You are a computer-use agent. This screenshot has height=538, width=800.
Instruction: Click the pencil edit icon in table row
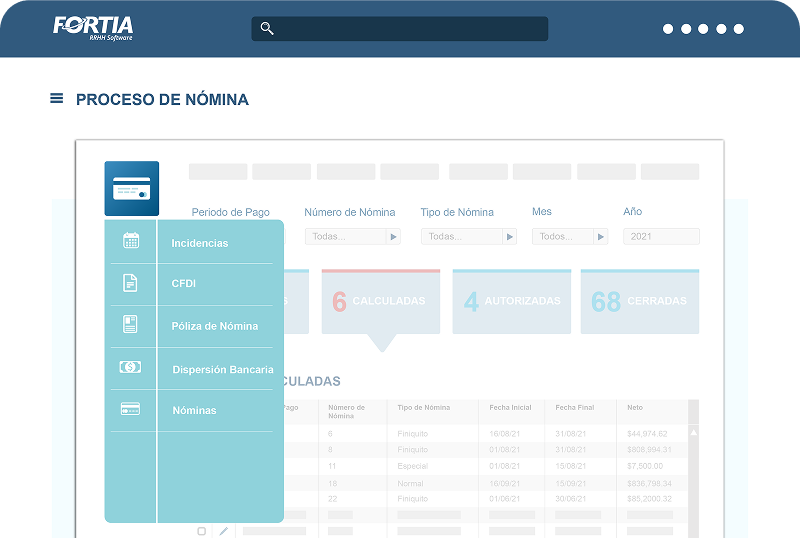pyautogui.click(x=224, y=531)
